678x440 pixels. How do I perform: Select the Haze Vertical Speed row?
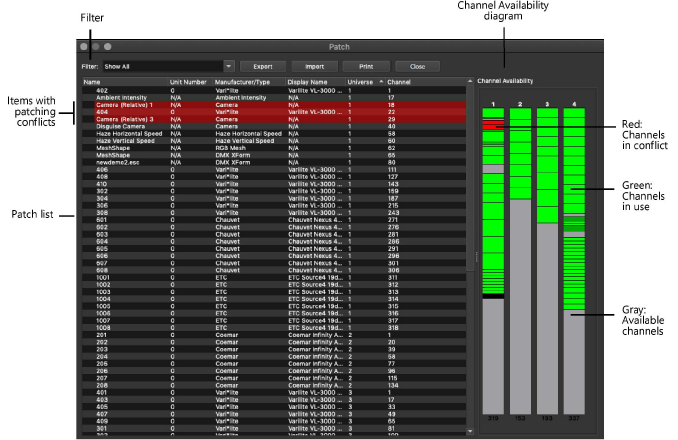tap(274, 141)
